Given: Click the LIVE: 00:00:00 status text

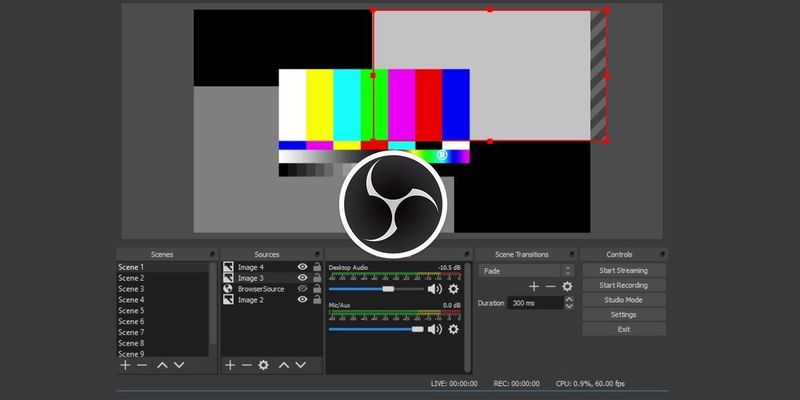Looking at the screenshot, I should 454,384.
